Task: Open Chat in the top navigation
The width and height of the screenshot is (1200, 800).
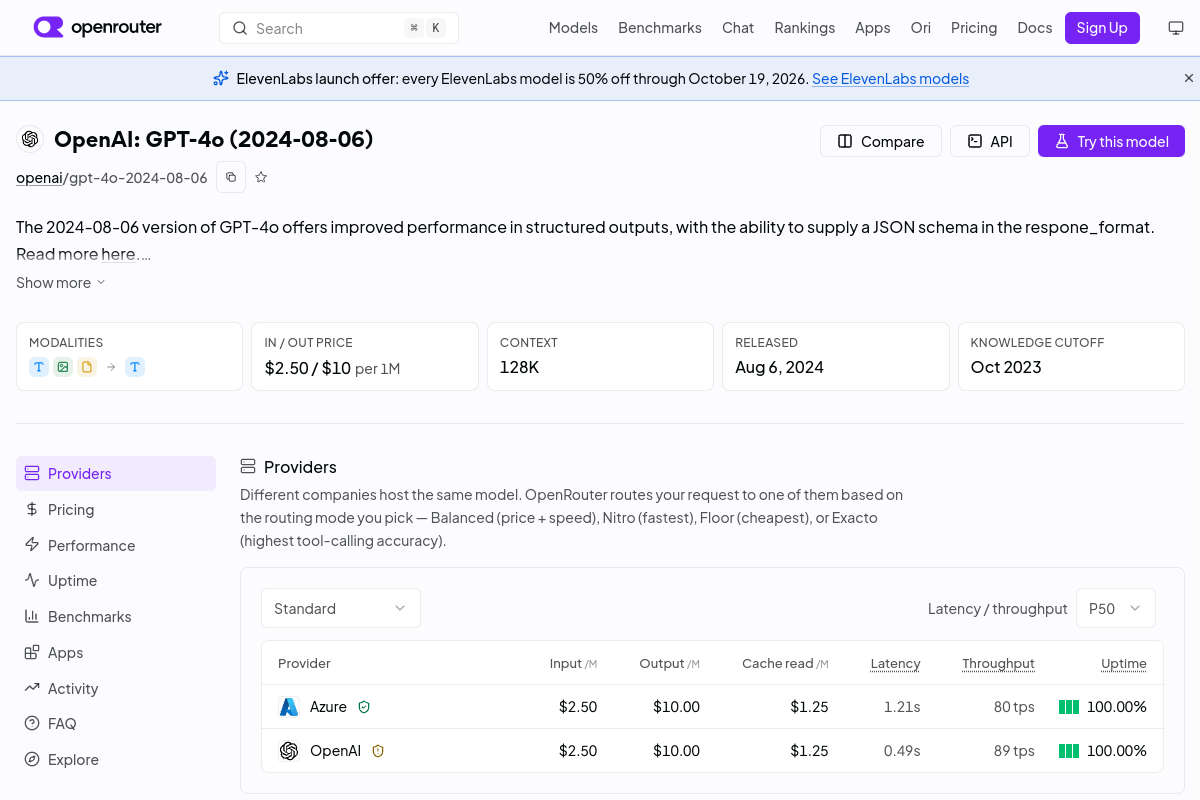Action: pos(738,28)
